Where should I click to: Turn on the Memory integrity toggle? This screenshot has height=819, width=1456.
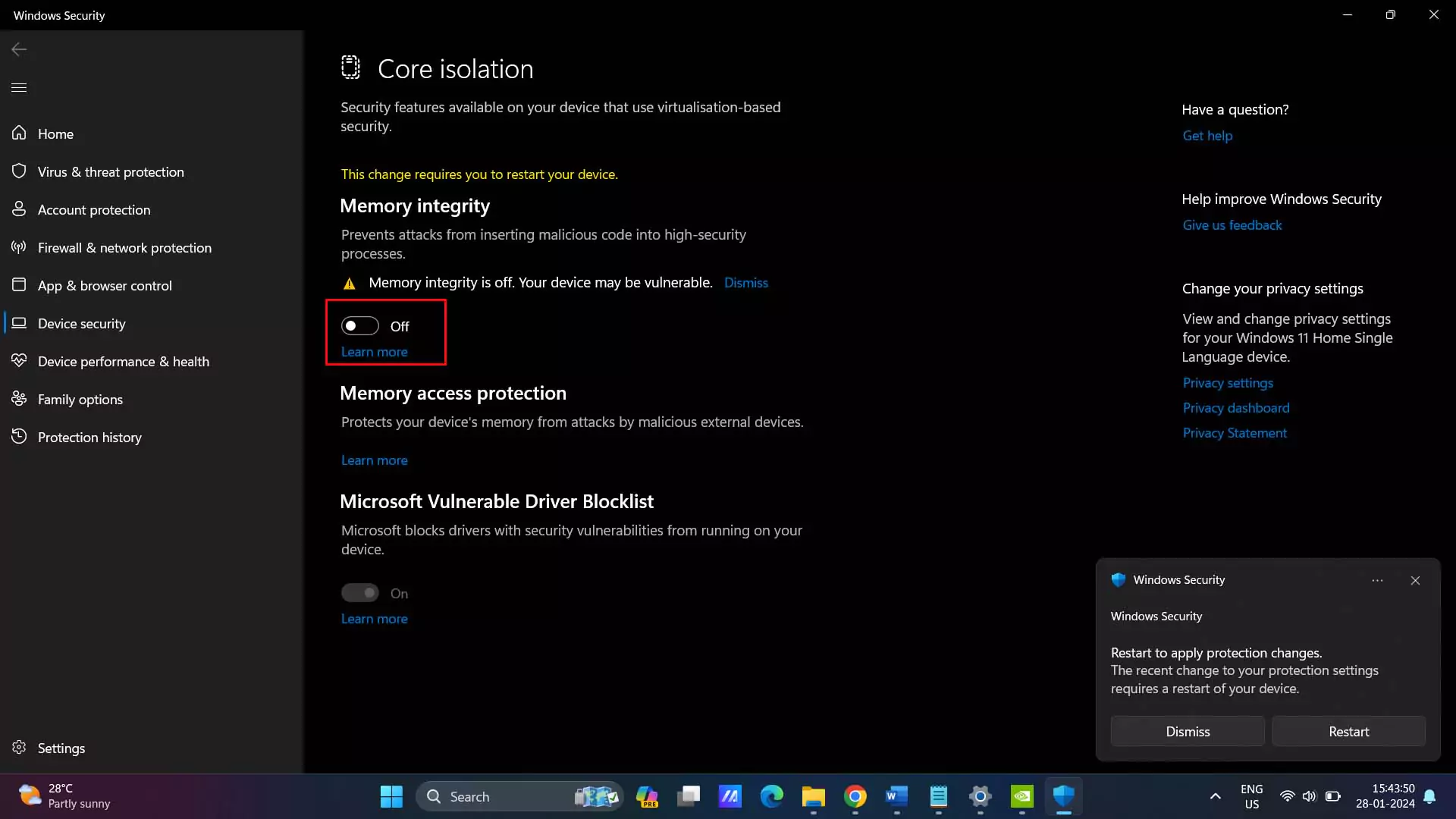click(359, 326)
